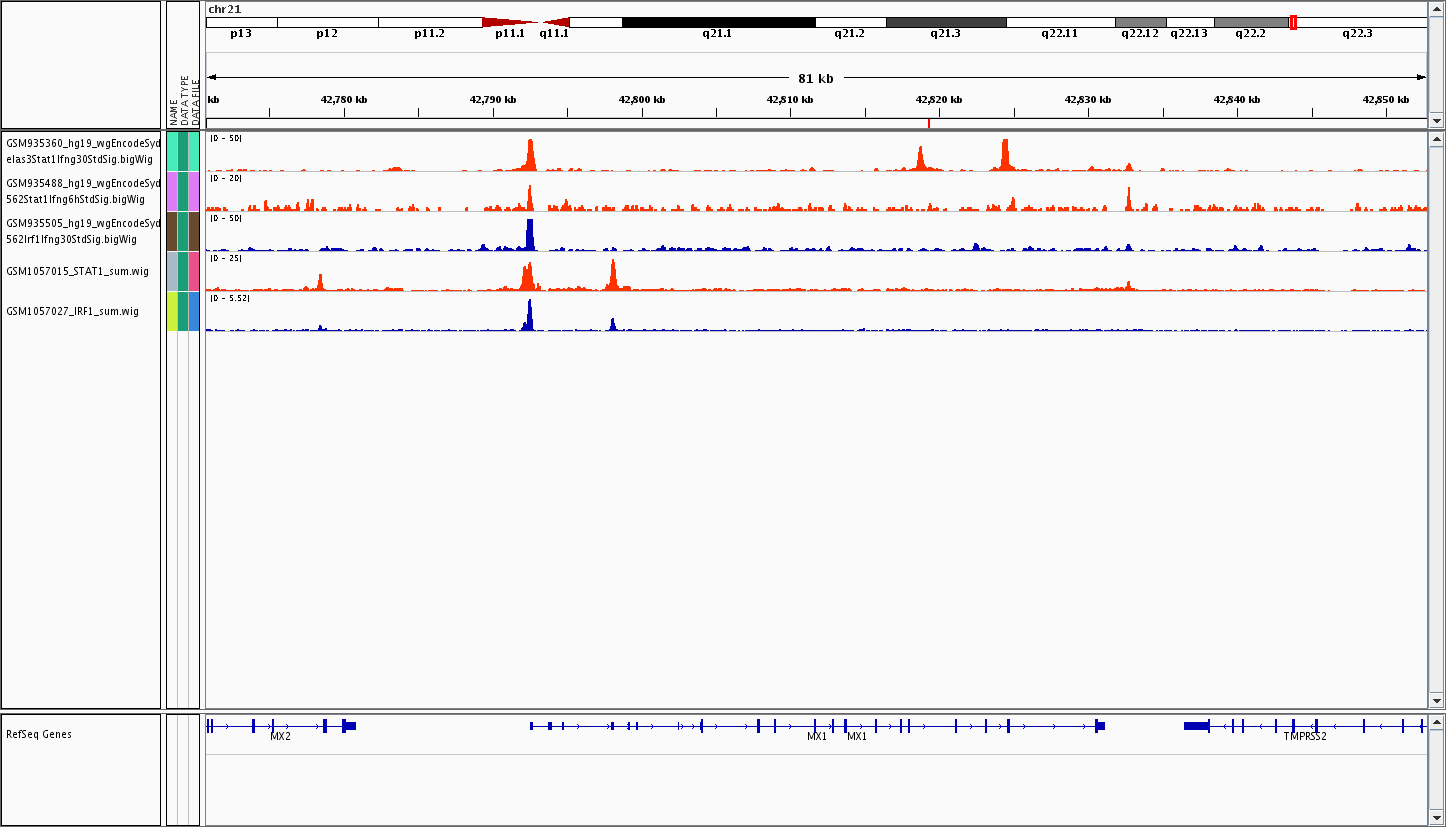The width and height of the screenshot is (1446, 827).
Task: Select the RefSeq Genes track name
Action: [x=40, y=735]
